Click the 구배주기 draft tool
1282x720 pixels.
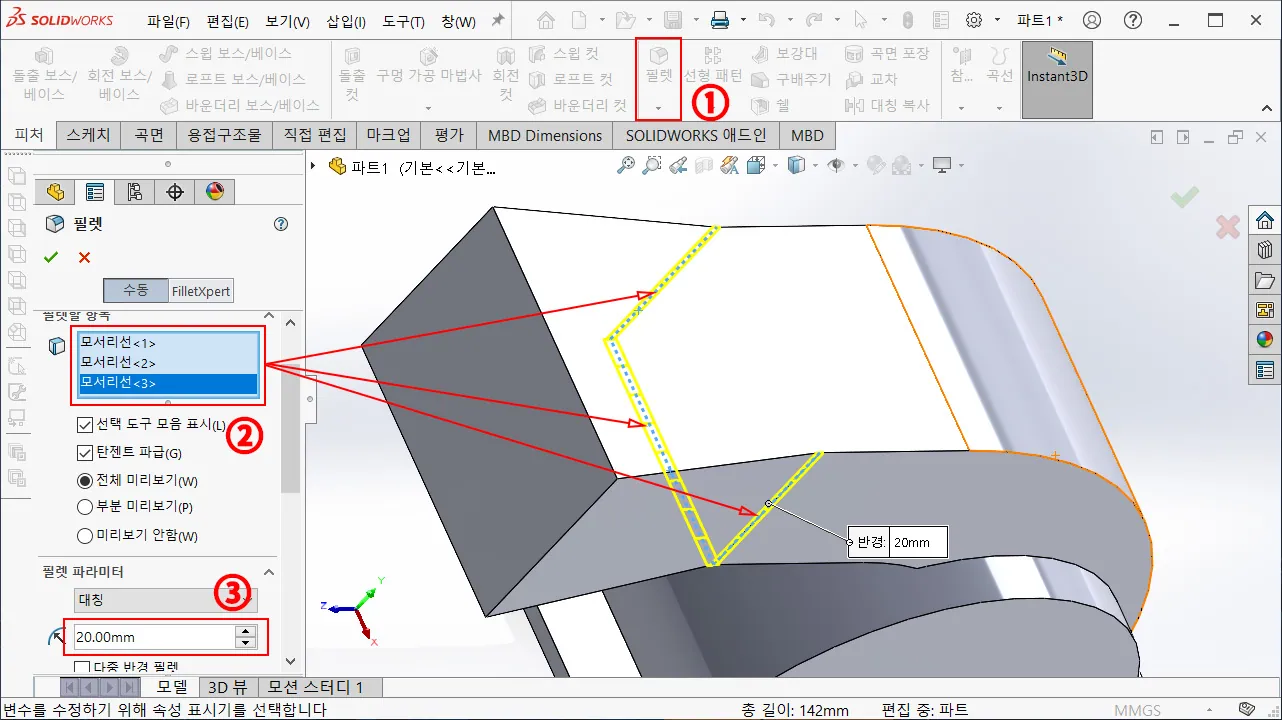click(791, 79)
